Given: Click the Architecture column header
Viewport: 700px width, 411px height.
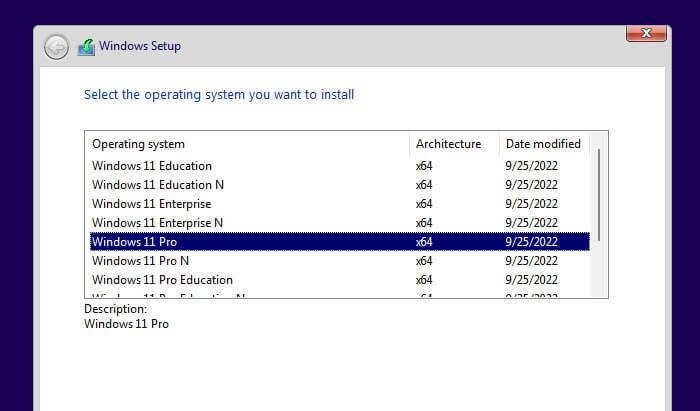Looking at the screenshot, I should point(454,144).
